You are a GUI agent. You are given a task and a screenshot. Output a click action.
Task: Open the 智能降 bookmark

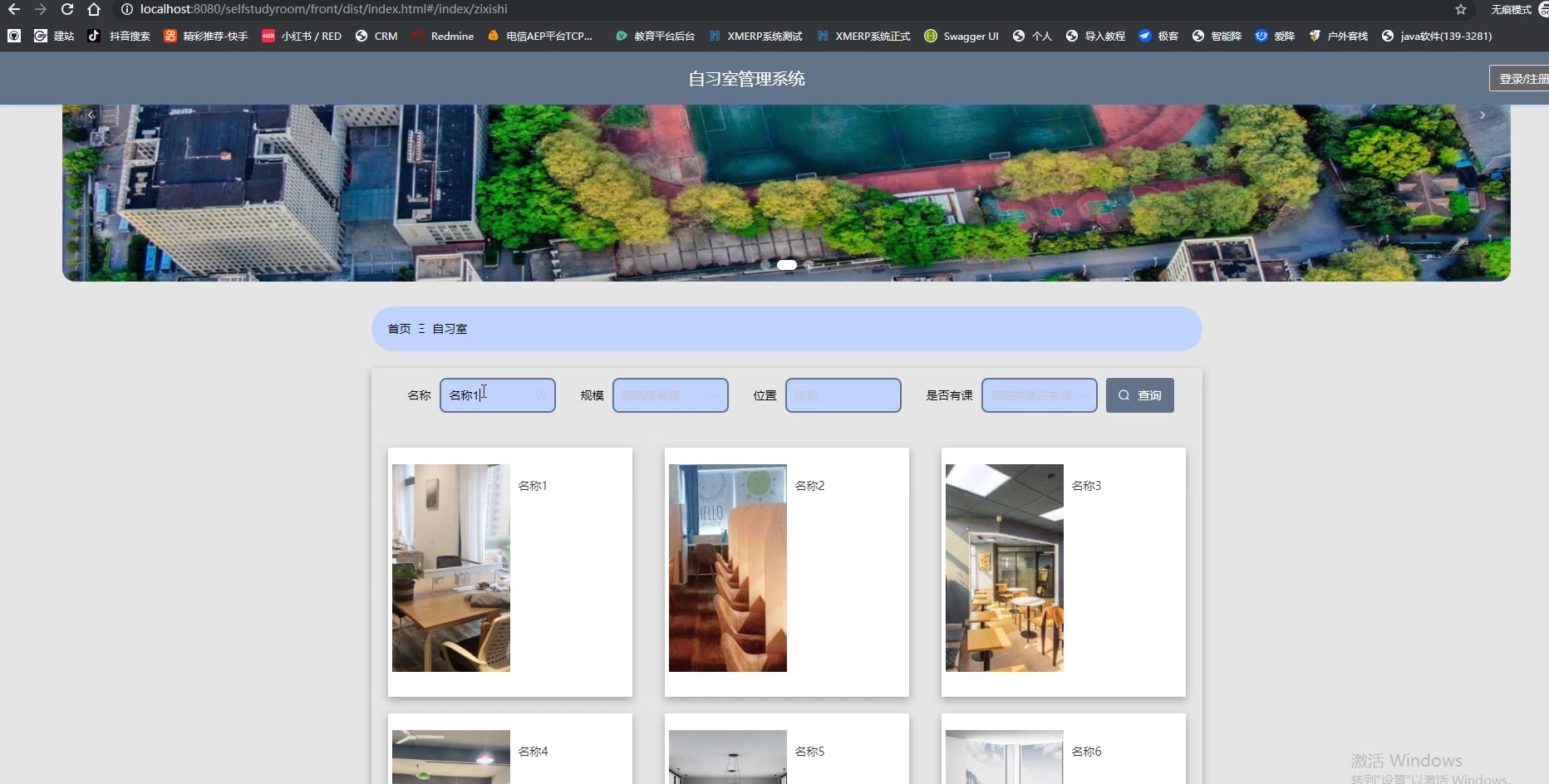[1217, 36]
